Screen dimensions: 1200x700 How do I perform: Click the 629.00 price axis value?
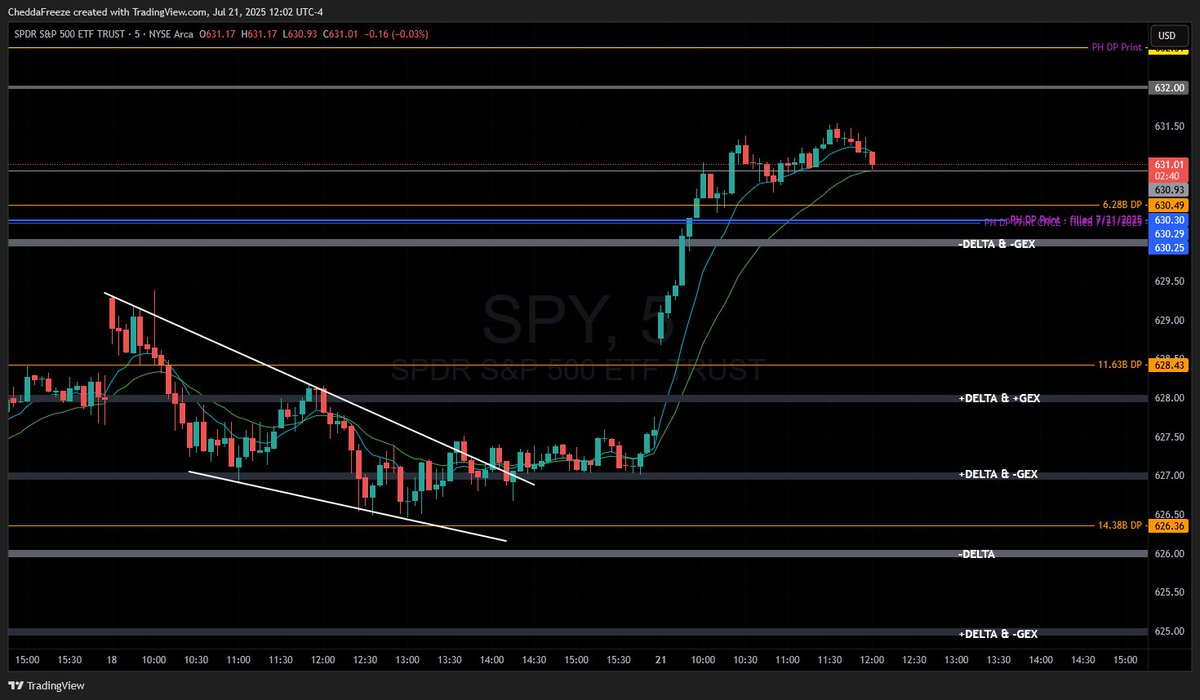pos(1169,321)
